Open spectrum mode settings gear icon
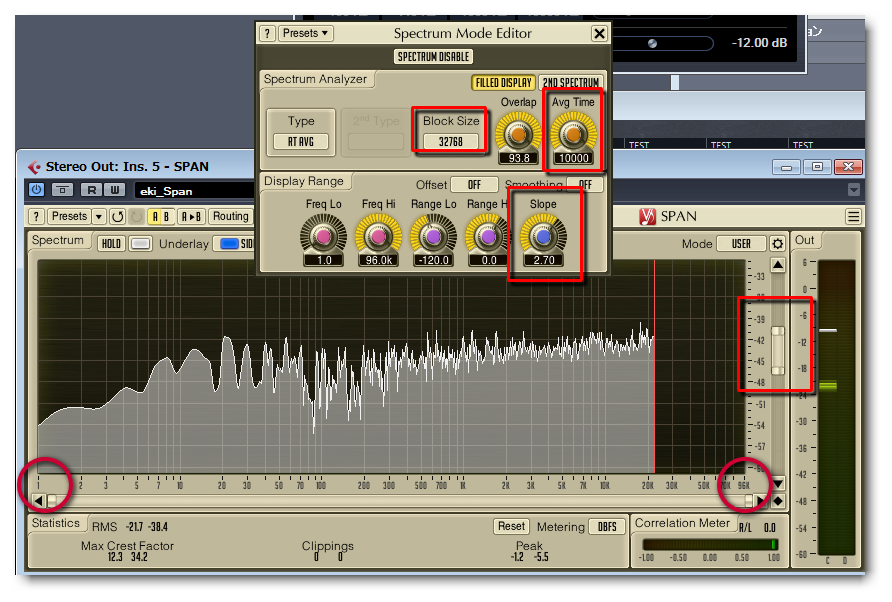The height and width of the screenshot is (602, 892). 777,244
